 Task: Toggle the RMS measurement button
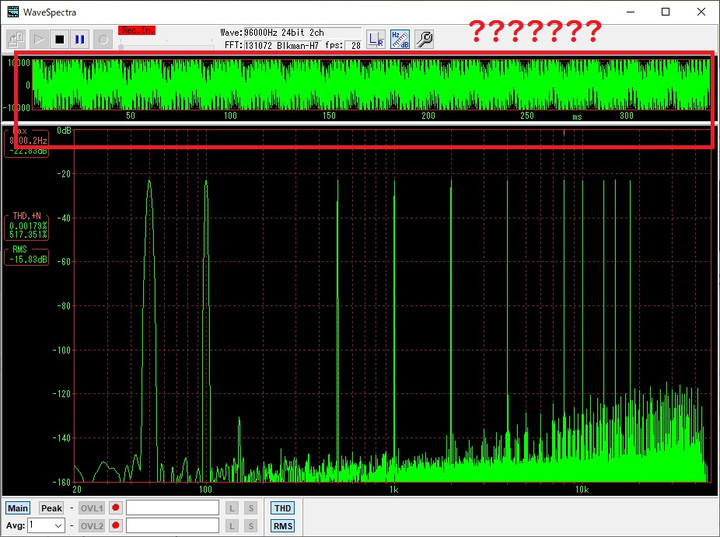282,526
